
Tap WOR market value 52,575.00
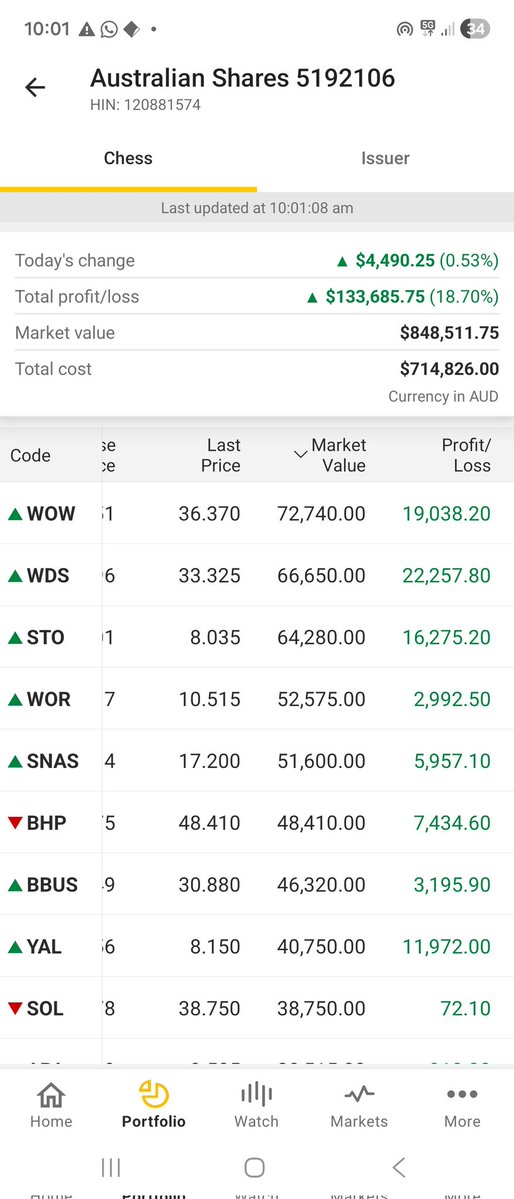(x=321, y=699)
